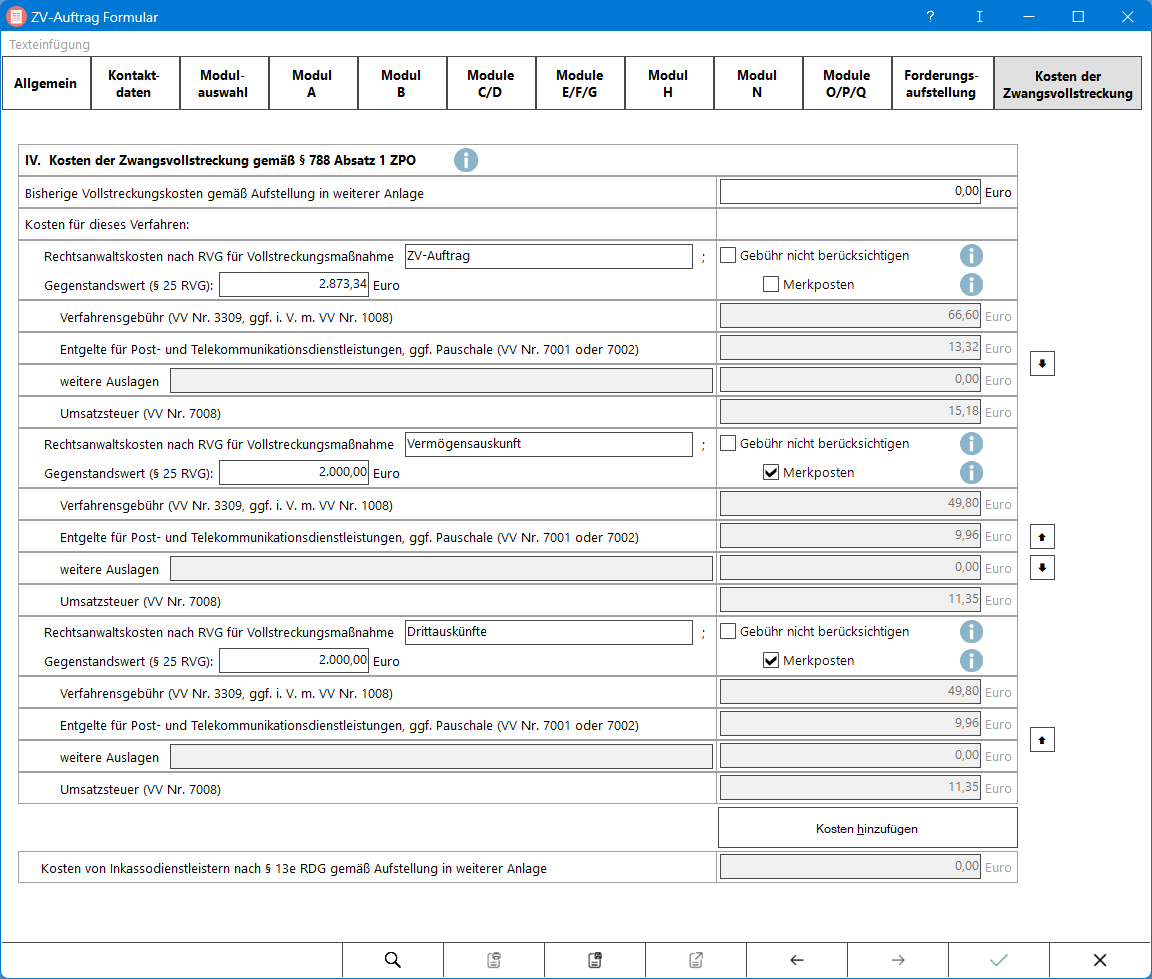
Task: Click the text cursor icon in title bar
Action: click(979, 16)
